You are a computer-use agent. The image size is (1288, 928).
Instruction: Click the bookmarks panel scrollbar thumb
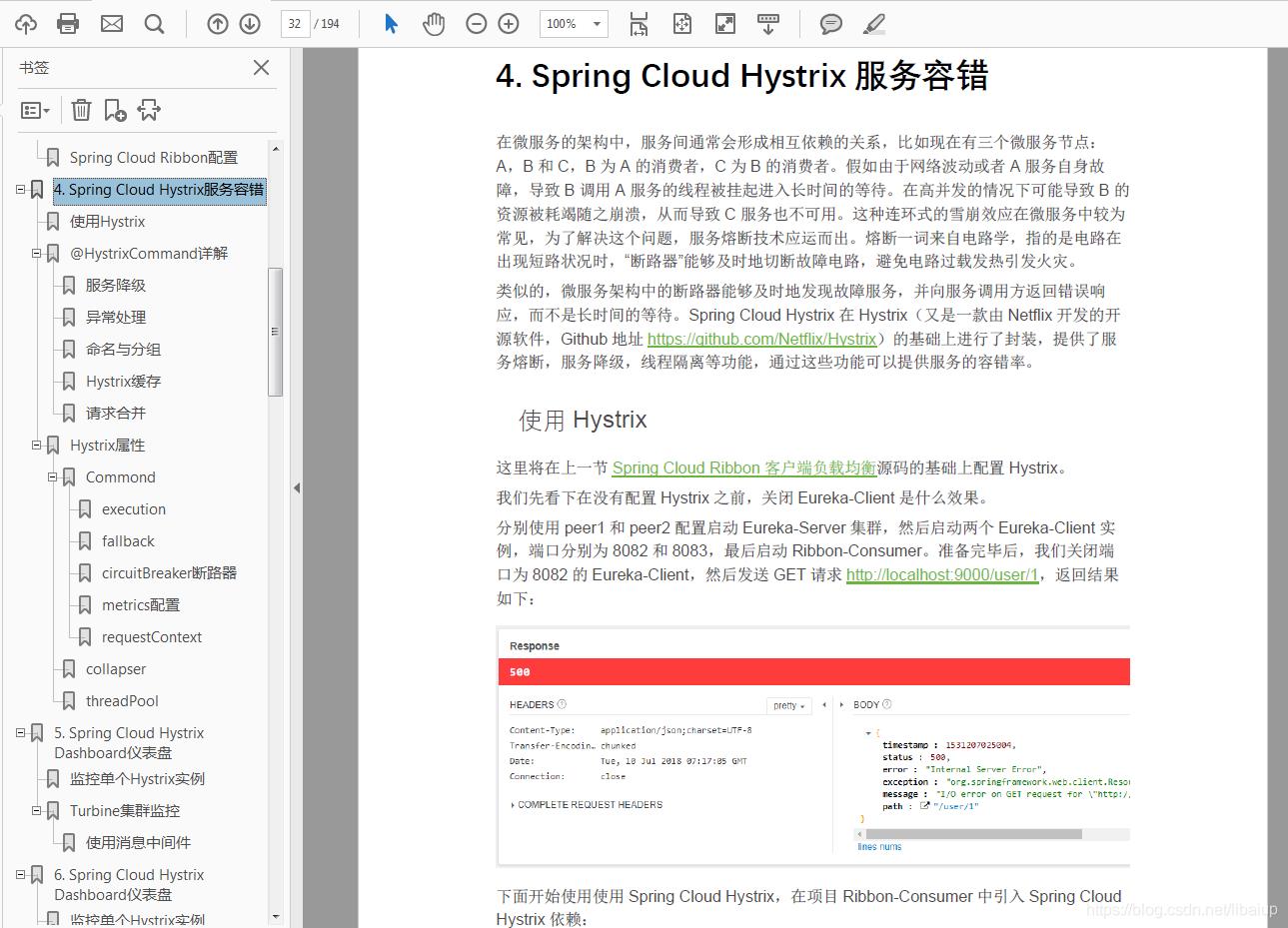point(275,332)
